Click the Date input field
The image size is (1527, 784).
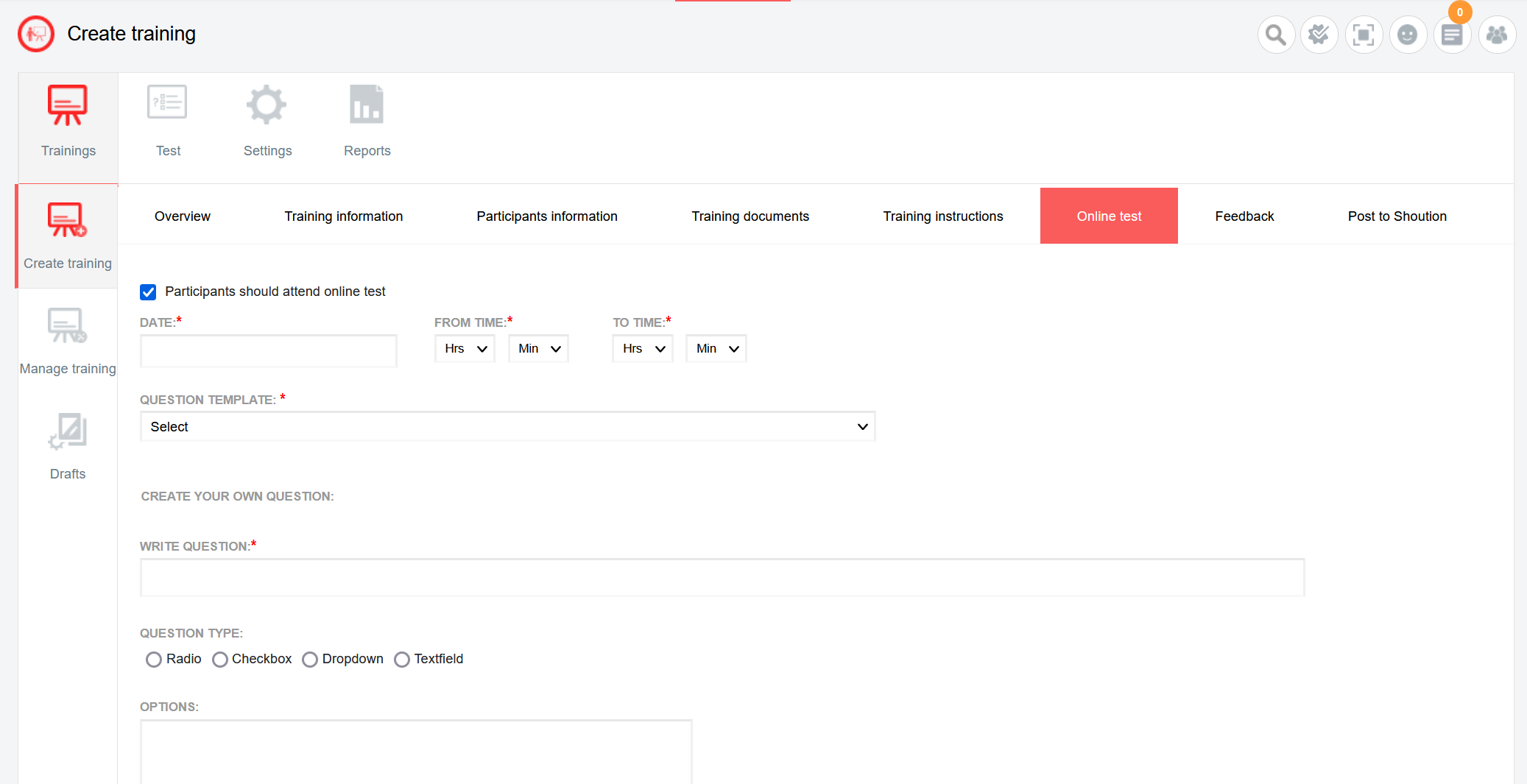(x=269, y=351)
